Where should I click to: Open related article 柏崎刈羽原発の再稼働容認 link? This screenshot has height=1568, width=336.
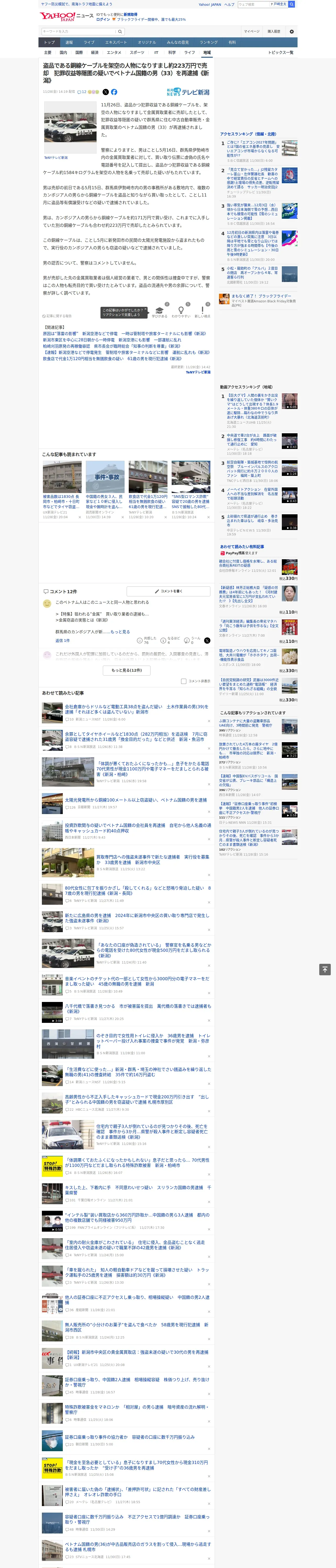click(x=111, y=346)
